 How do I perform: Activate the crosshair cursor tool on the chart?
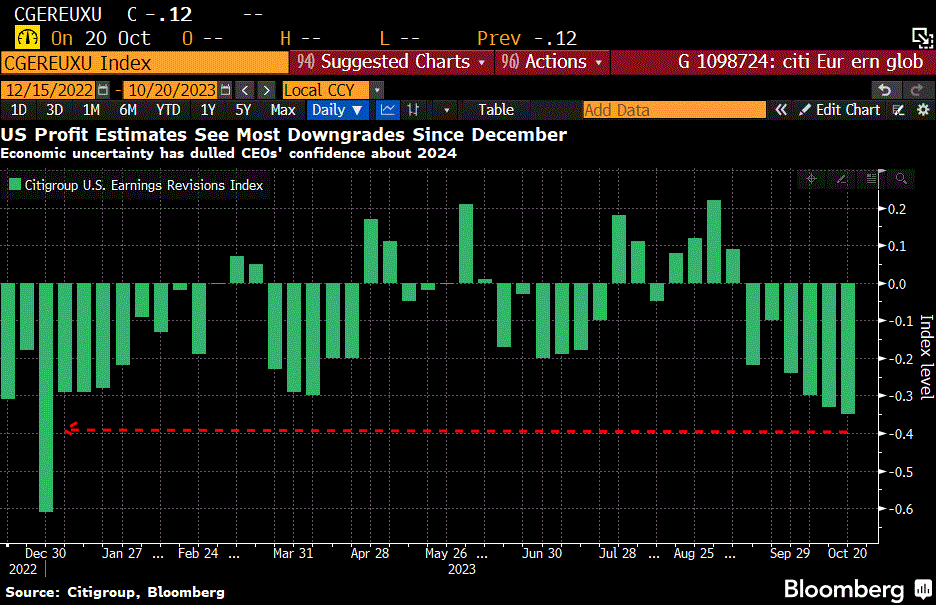811,179
